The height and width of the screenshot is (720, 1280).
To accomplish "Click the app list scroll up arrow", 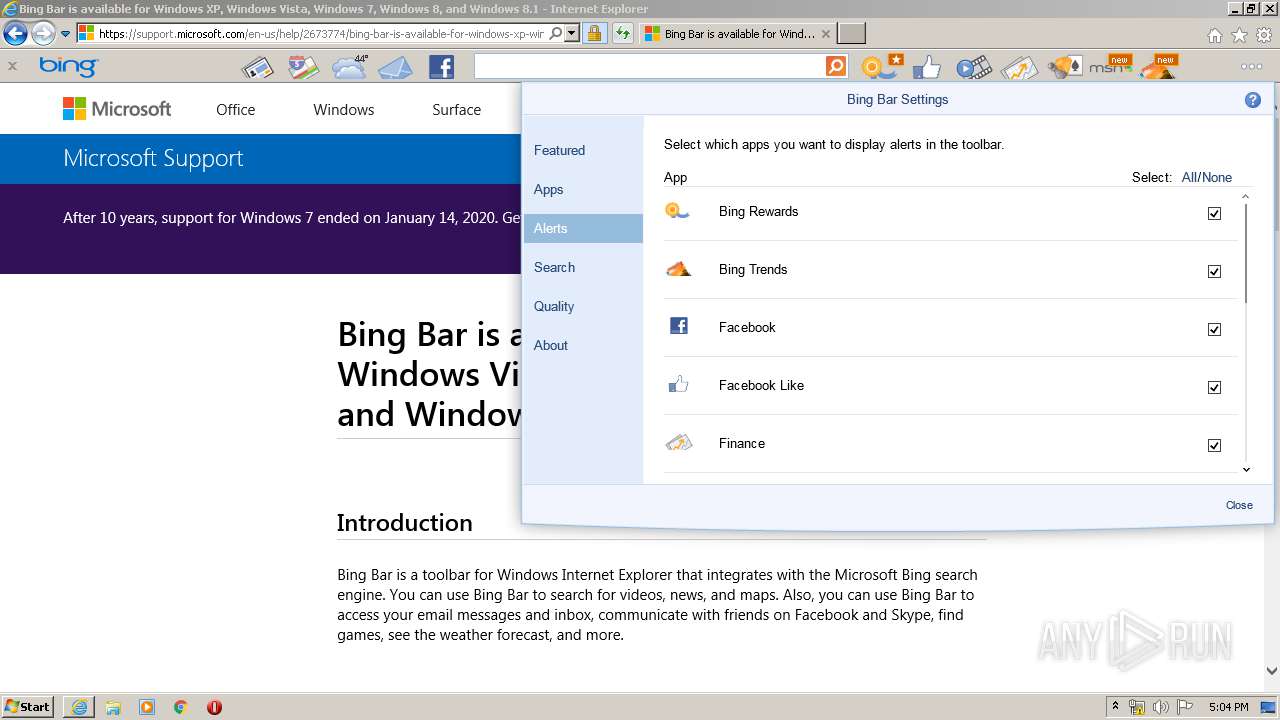I will pos(1246,197).
